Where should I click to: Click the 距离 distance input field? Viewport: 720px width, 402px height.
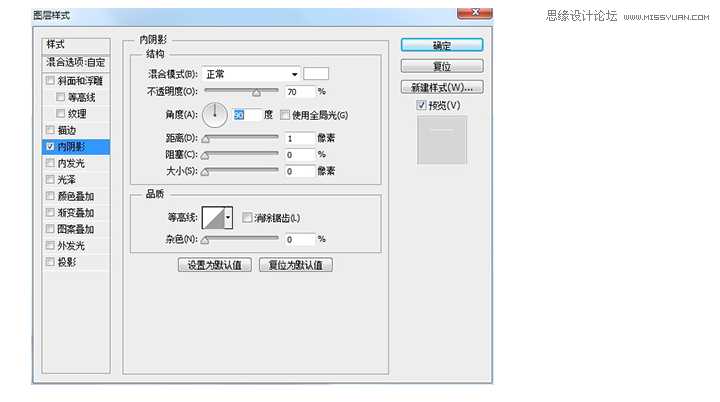298,138
